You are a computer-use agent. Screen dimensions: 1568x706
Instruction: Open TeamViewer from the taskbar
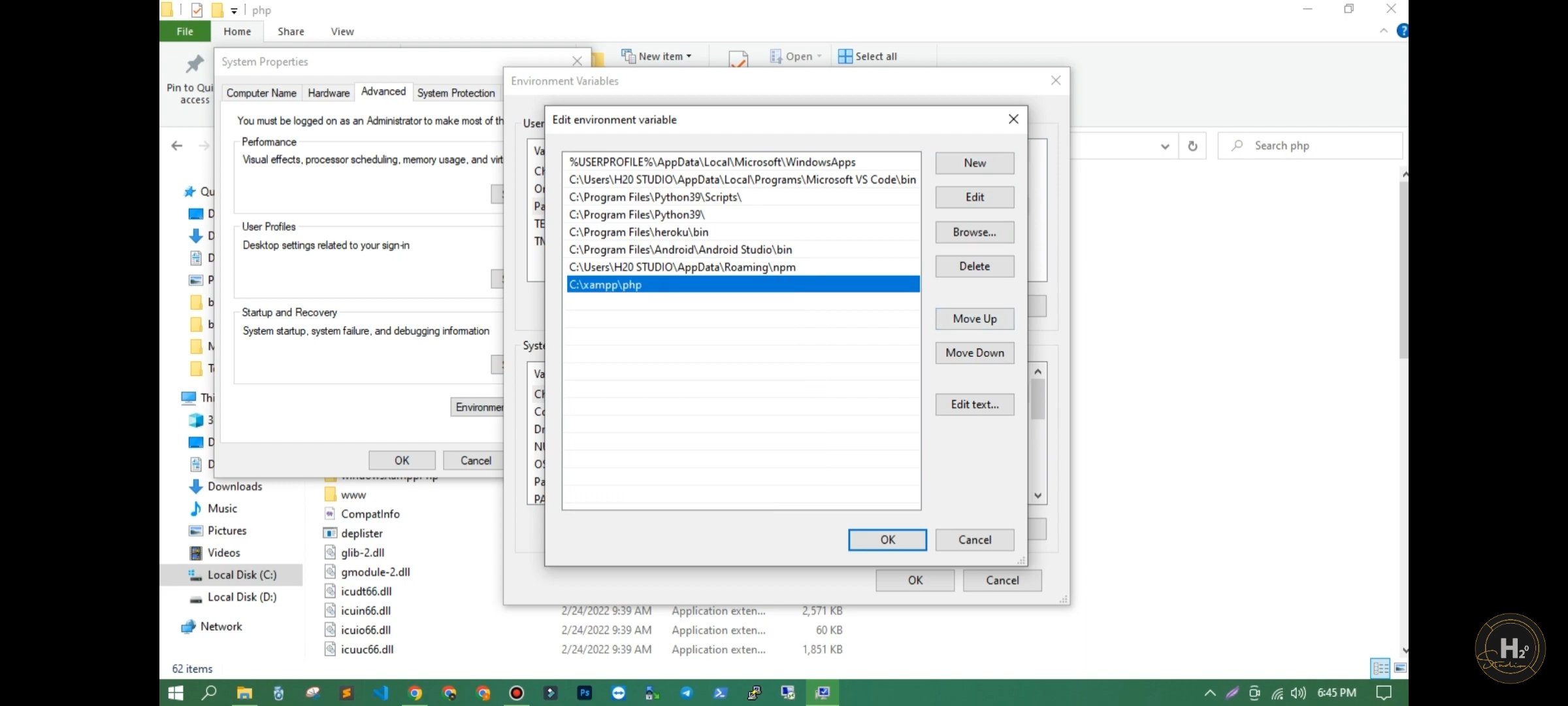(x=619, y=693)
